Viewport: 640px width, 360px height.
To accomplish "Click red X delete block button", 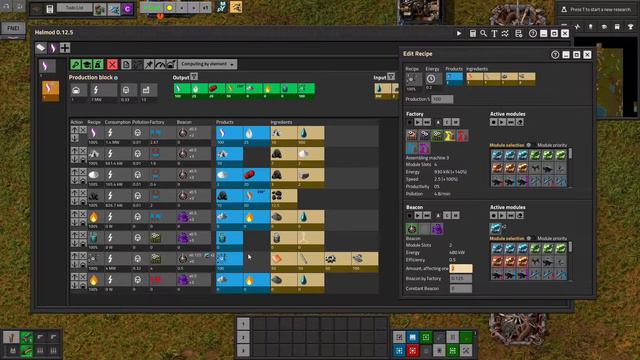I will click(112, 64).
